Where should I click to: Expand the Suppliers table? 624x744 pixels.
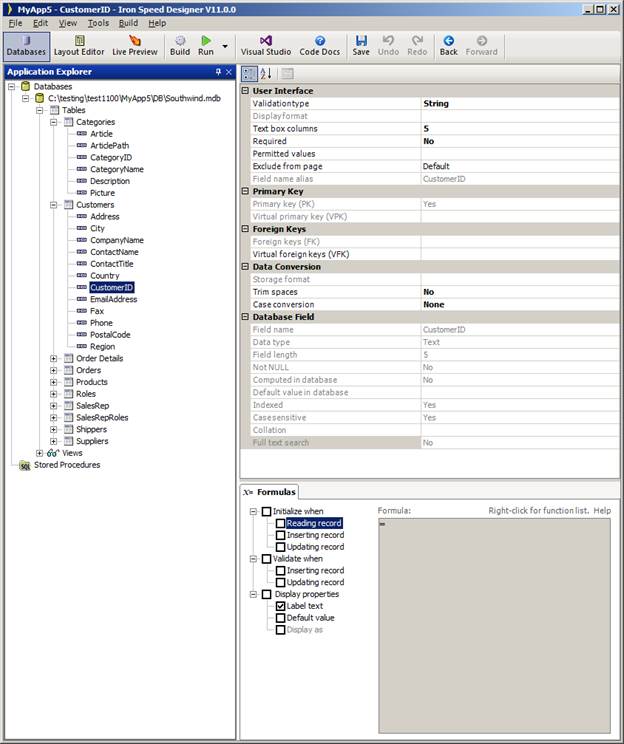[x=54, y=441]
